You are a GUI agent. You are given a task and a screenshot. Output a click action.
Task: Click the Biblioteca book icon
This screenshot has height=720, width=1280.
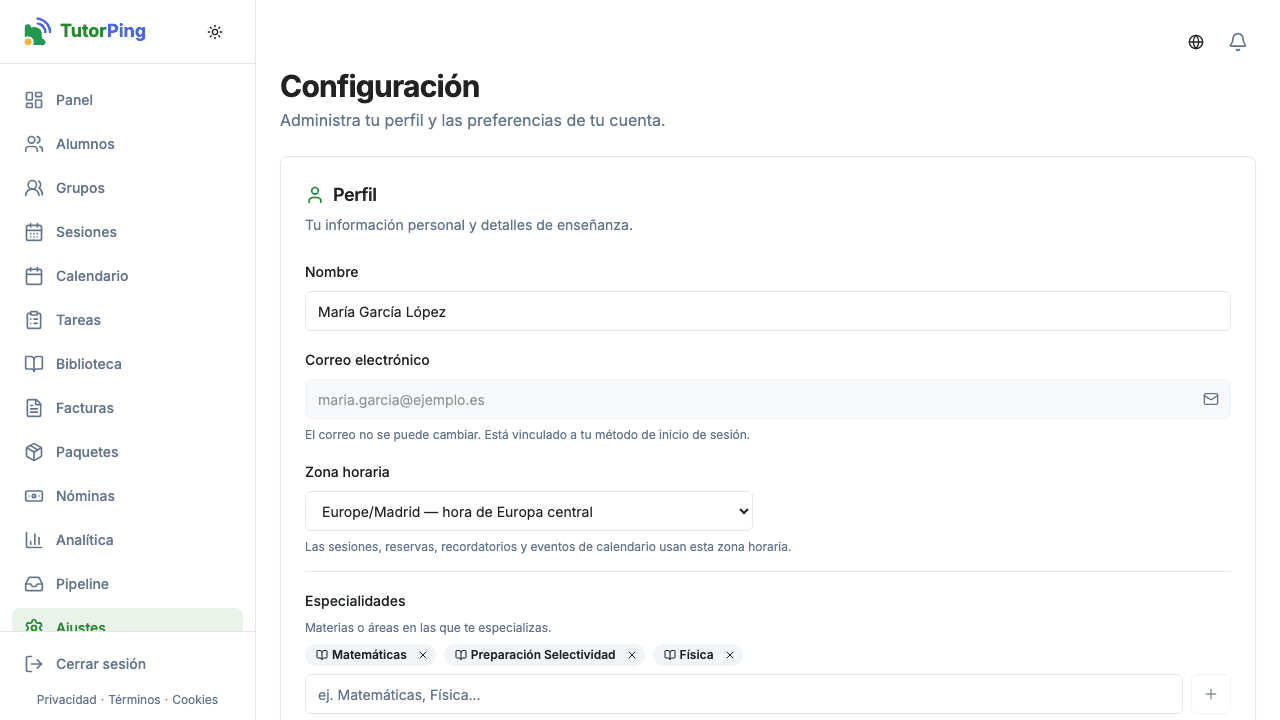34,364
